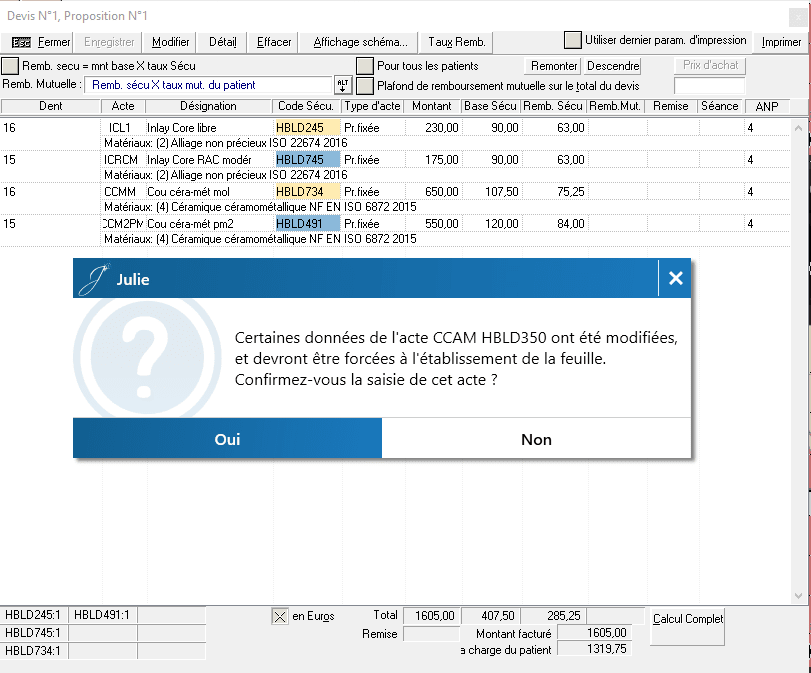Click the ALT arrow icon beside Remb. Mutuelle

pyautogui.click(x=343, y=86)
